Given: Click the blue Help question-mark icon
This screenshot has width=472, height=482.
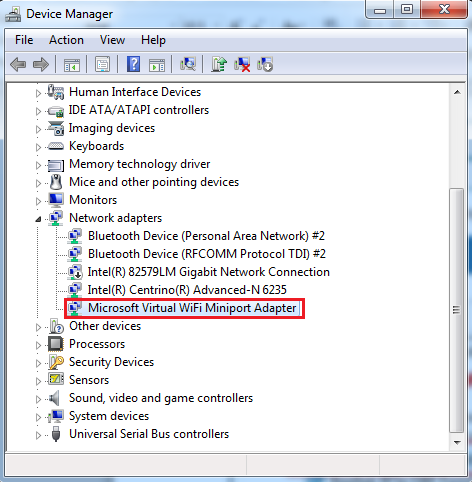Looking at the screenshot, I should [133, 64].
